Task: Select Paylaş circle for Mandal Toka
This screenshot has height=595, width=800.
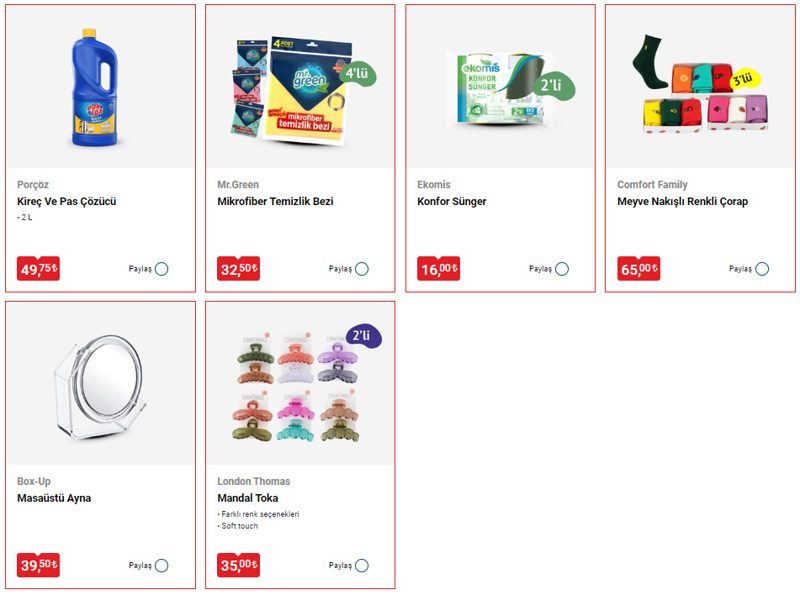Action: coord(362,565)
